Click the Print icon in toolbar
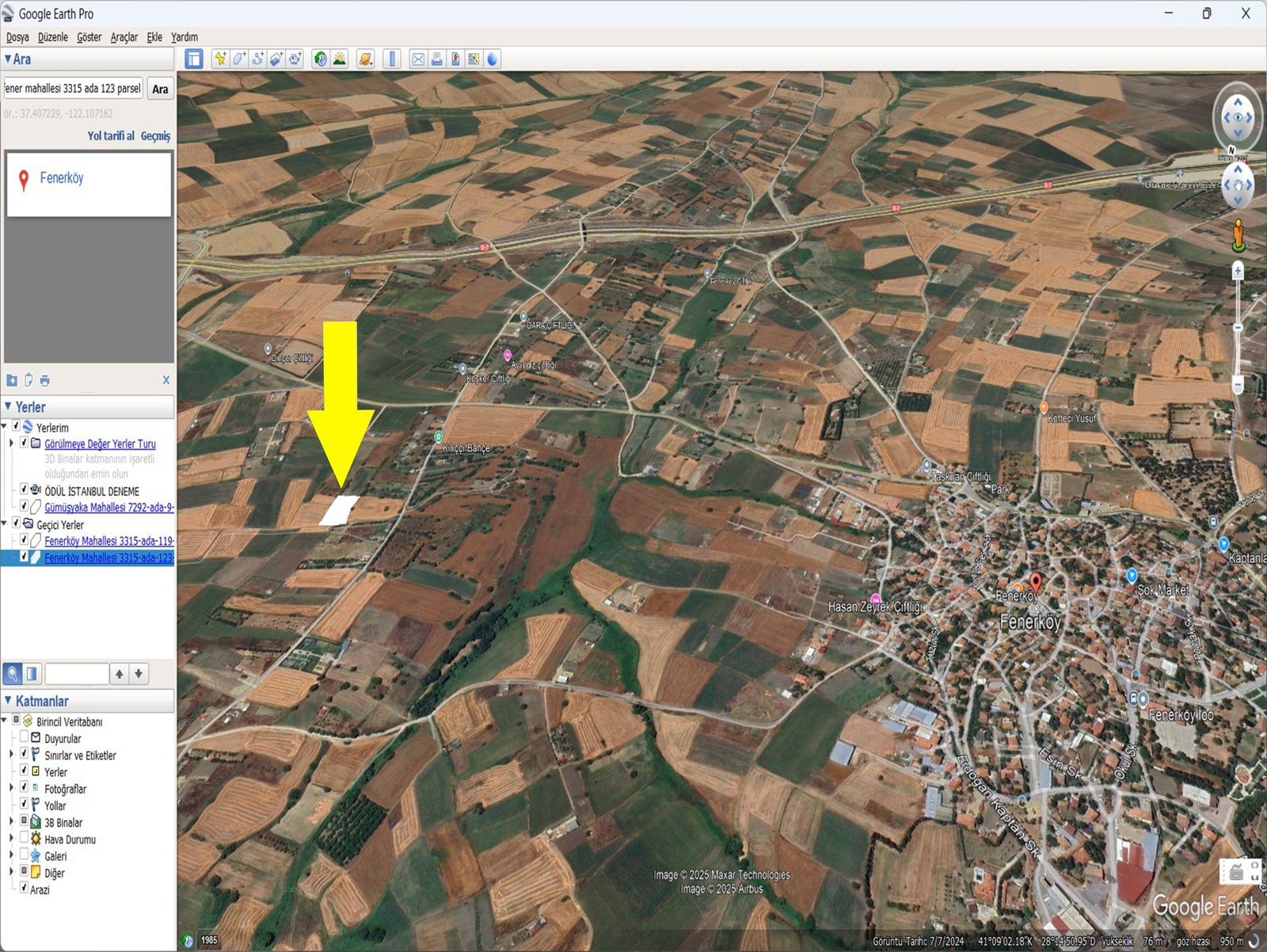1267x952 pixels. click(436, 59)
